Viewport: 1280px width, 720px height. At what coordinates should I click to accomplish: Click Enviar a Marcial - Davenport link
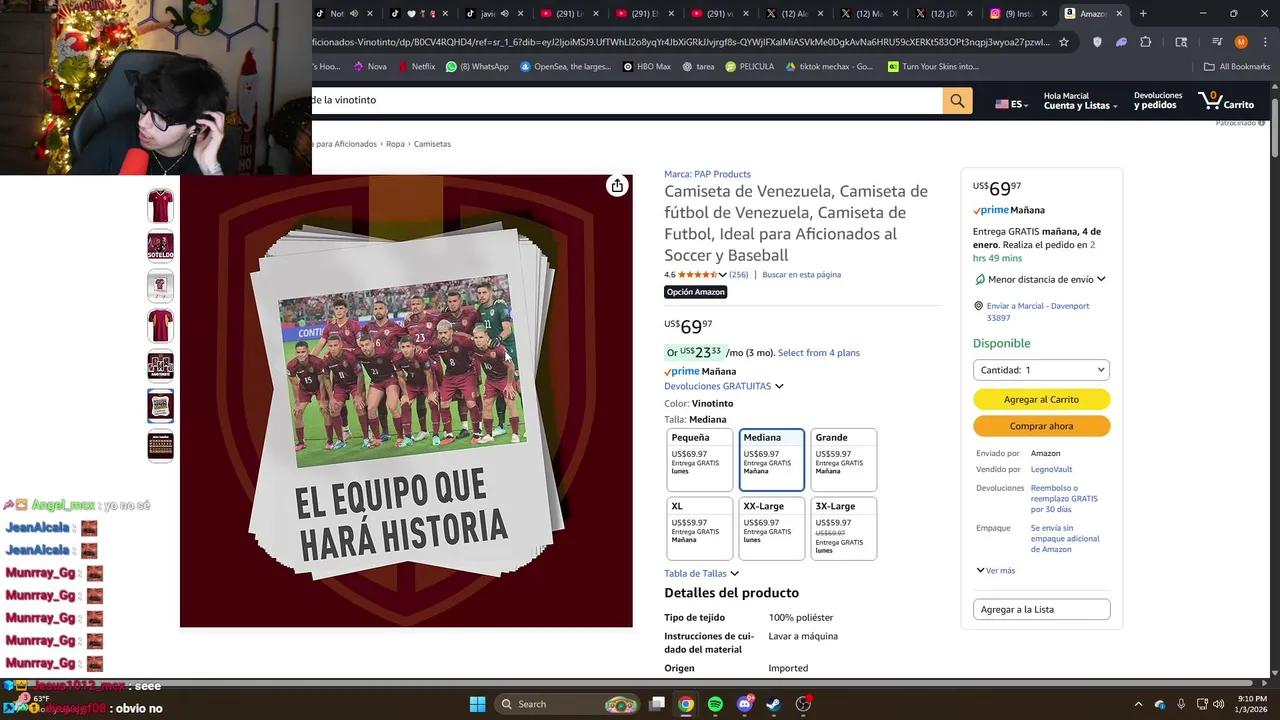tap(1037, 312)
